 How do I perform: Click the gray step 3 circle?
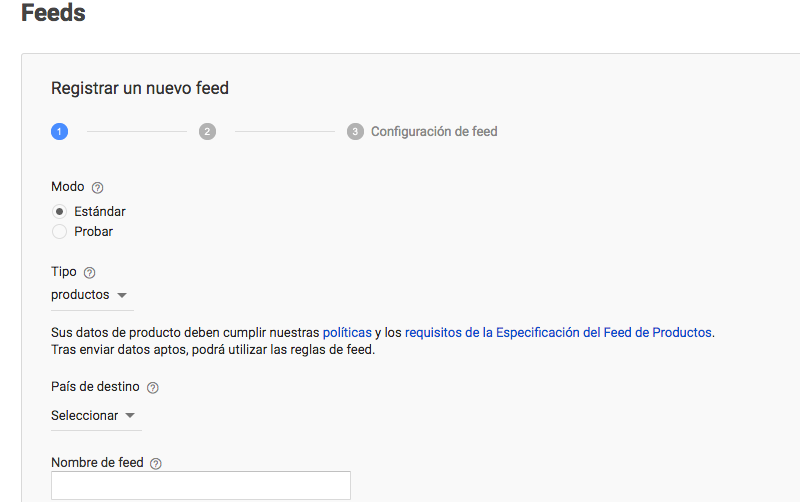pos(355,132)
